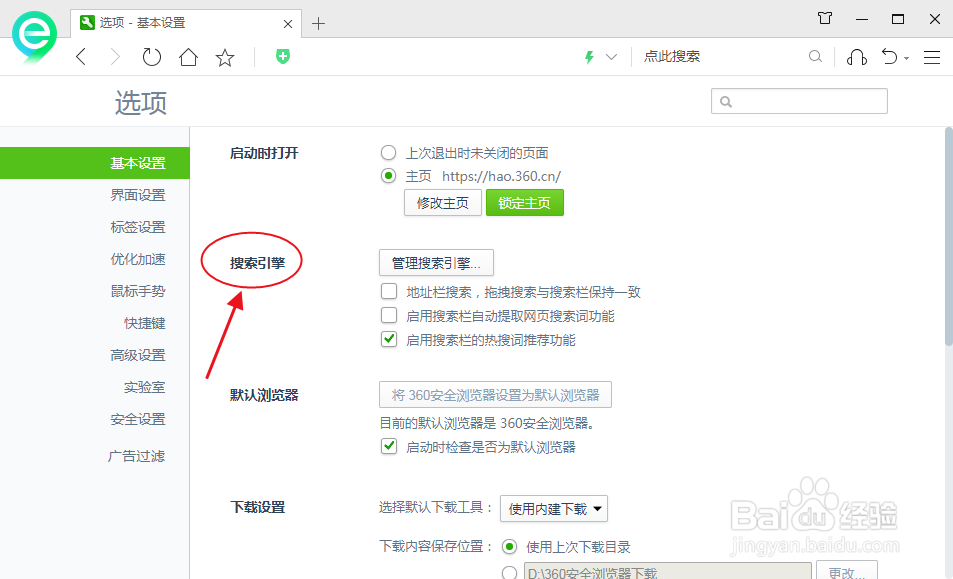Click the 修改主页 button
The width and height of the screenshot is (953, 579).
442,203
